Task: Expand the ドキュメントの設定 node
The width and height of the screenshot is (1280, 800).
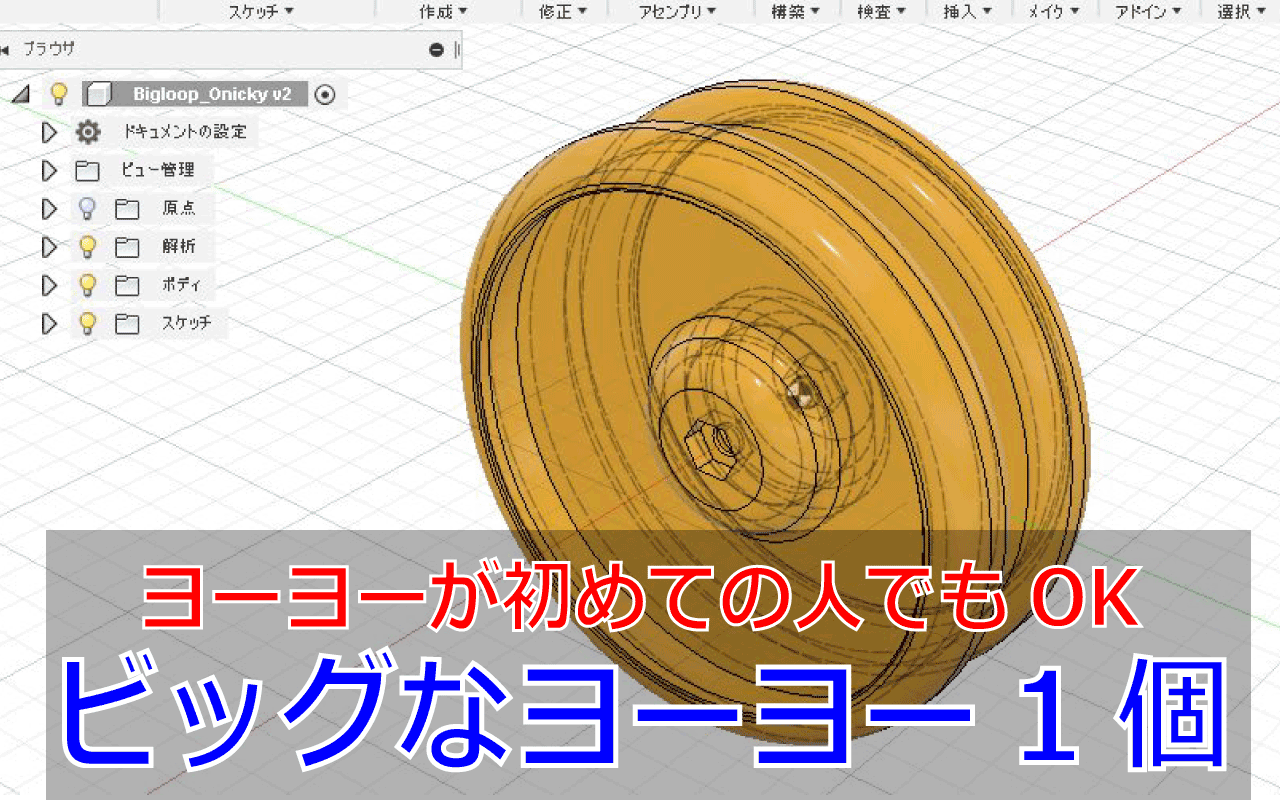Action: [x=49, y=132]
